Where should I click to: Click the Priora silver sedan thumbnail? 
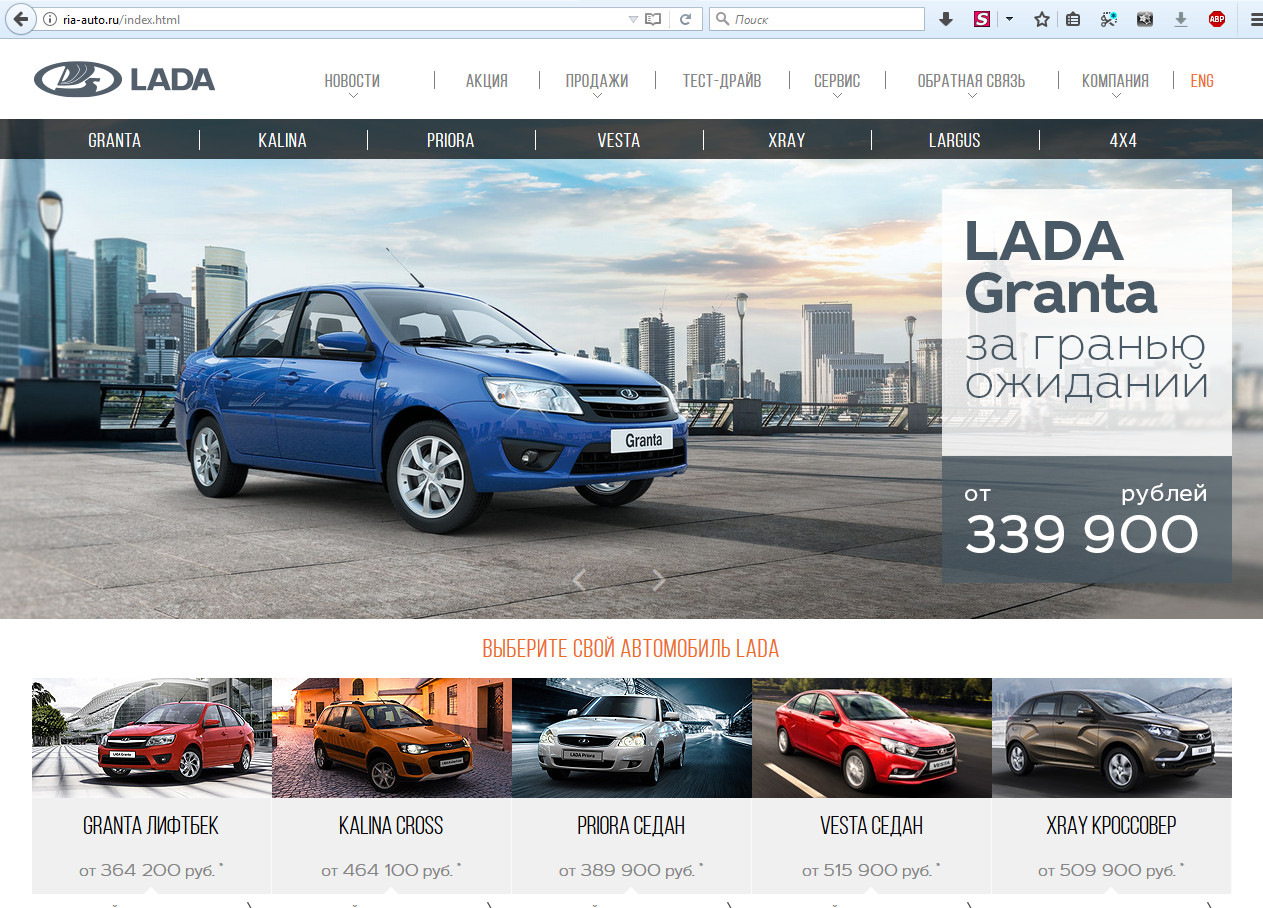pyautogui.click(x=632, y=738)
